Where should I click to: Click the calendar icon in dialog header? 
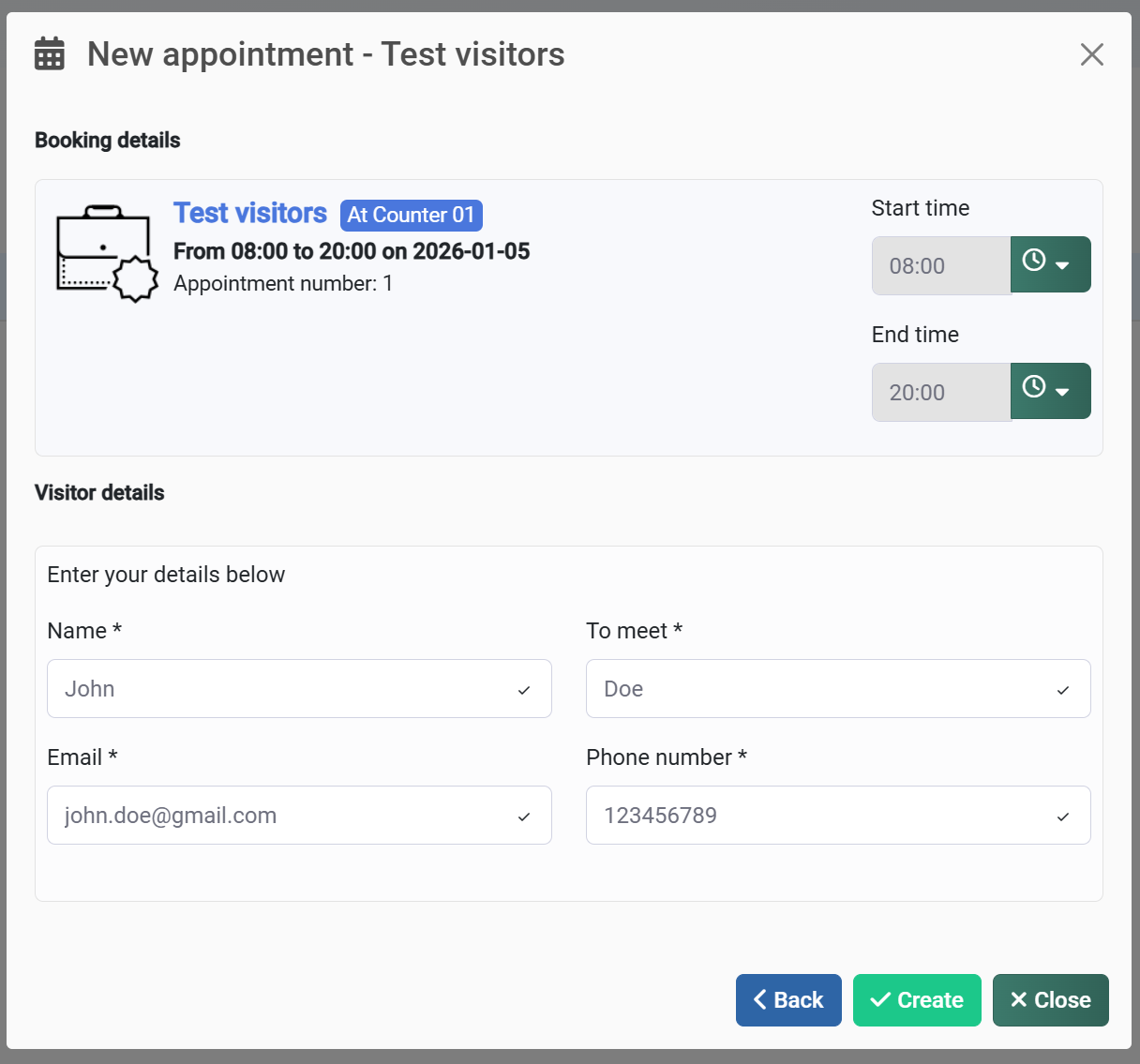click(50, 54)
